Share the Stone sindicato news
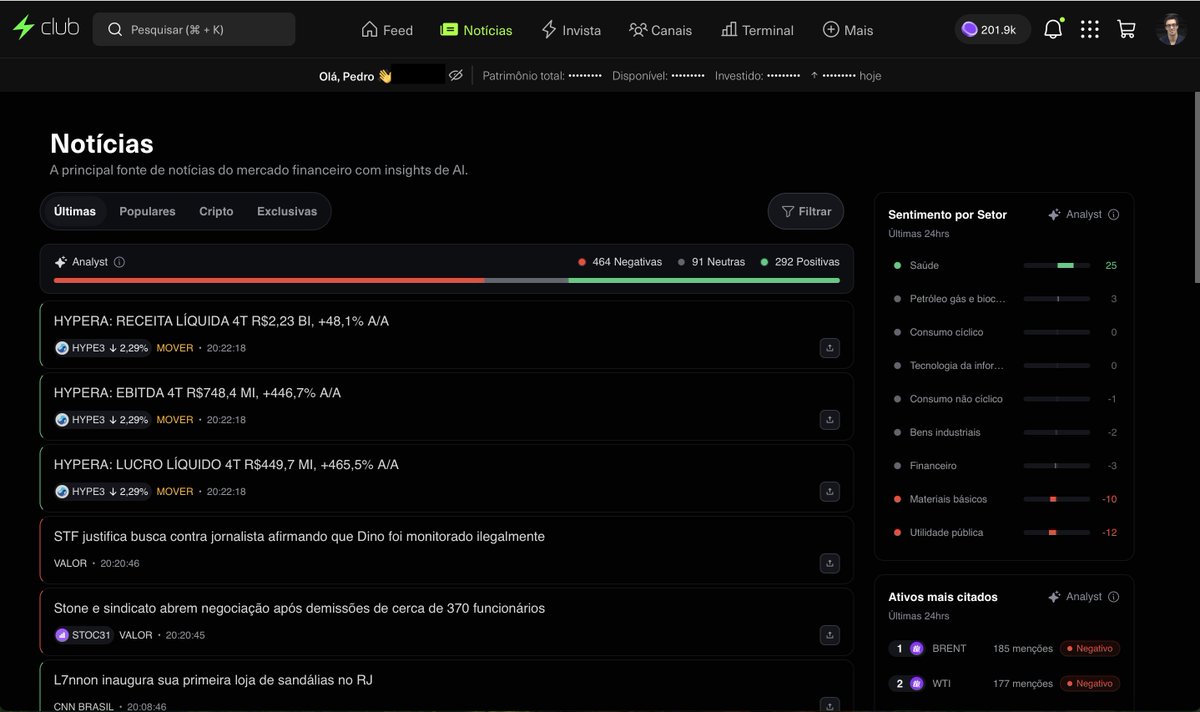The width and height of the screenshot is (1200, 712). (x=829, y=635)
